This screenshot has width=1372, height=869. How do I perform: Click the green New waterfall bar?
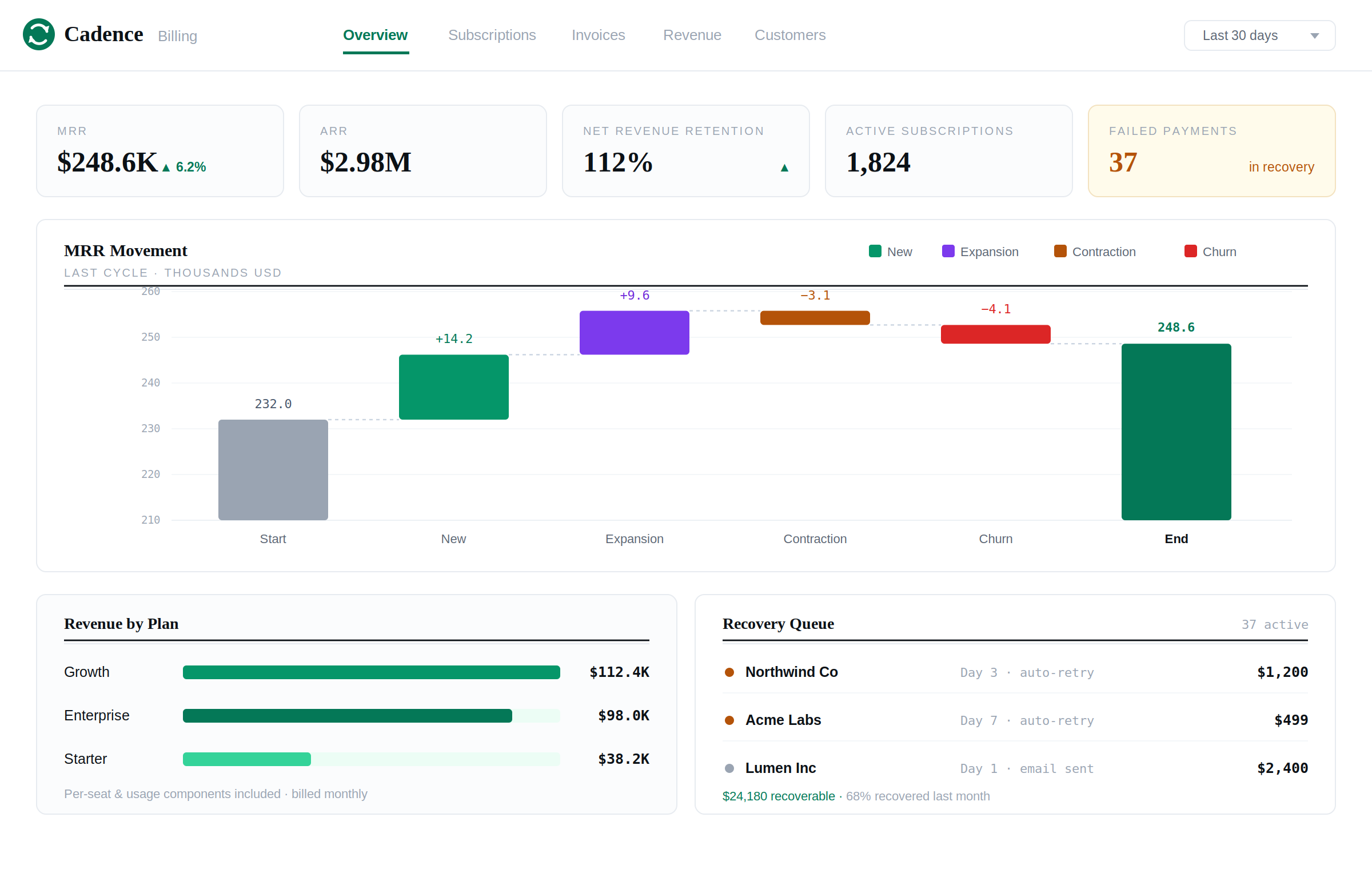pos(454,387)
